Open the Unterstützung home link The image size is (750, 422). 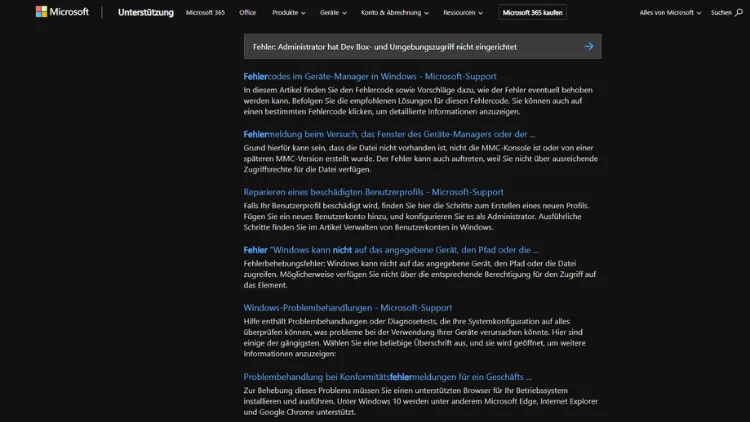(146, 12)
